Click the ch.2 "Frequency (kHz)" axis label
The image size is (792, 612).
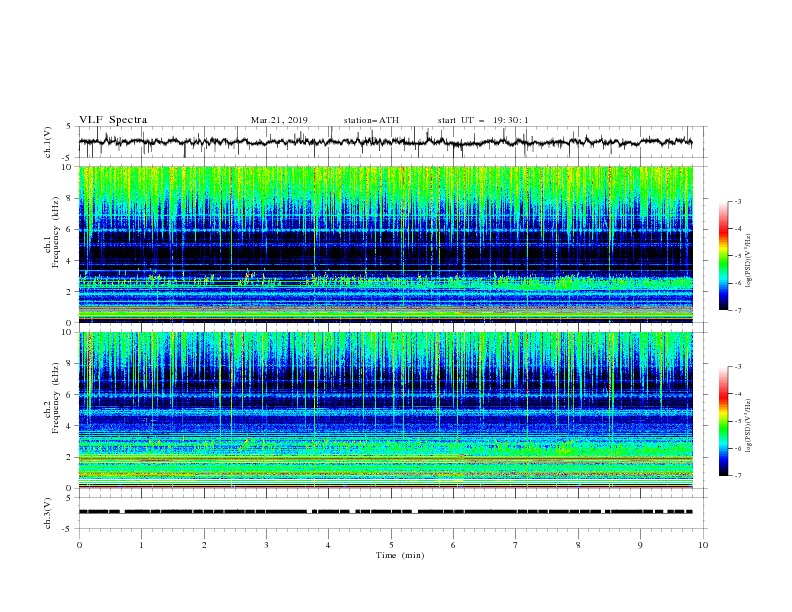[x=56, y=397]
